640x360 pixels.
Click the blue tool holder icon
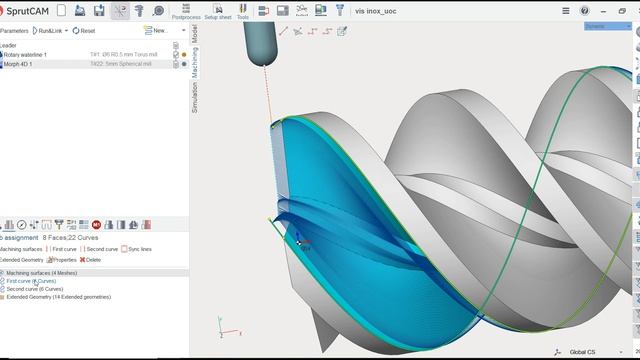340,10
